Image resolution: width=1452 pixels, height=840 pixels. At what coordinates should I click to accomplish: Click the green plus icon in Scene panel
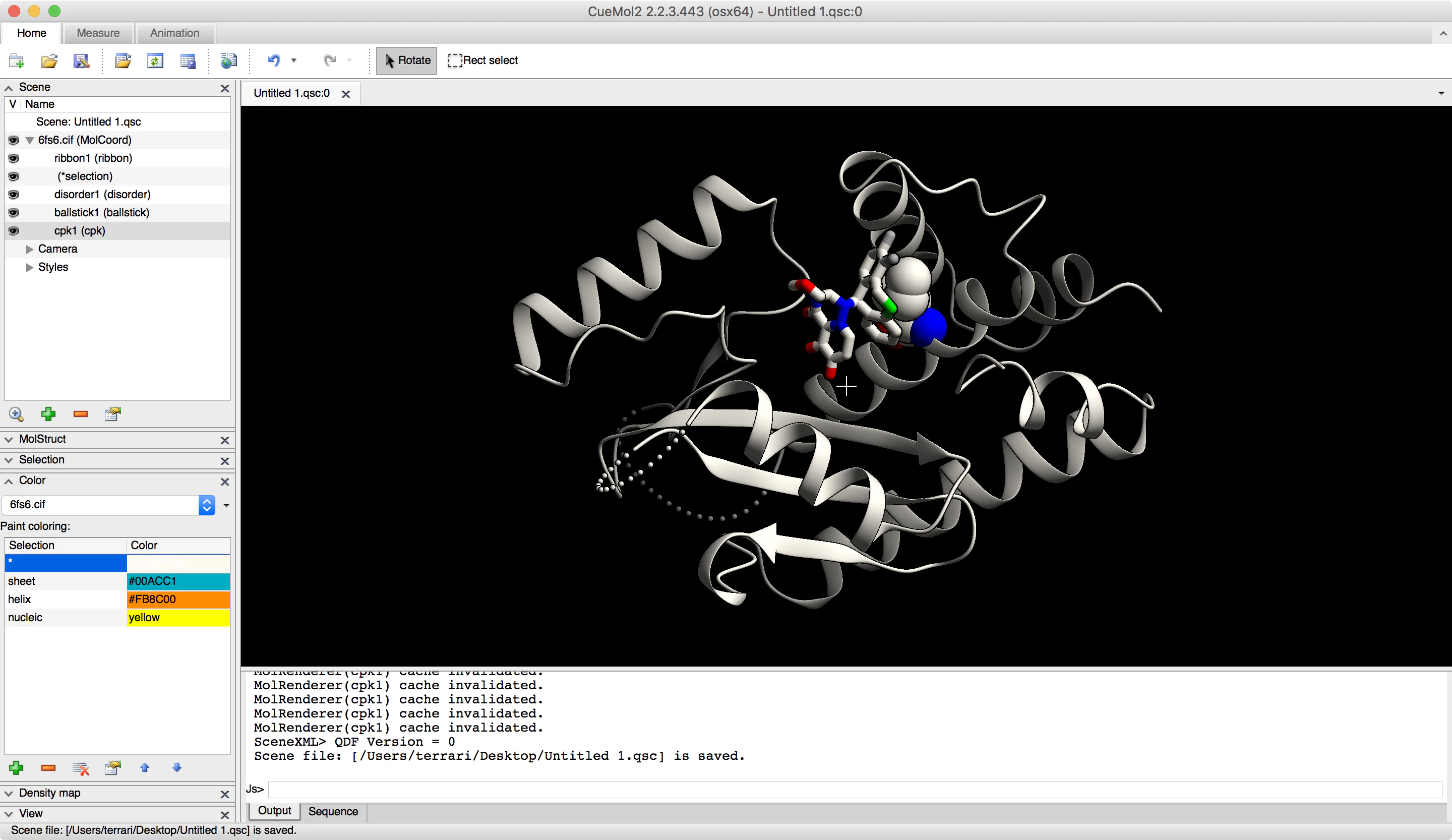pyautogui.click(x=48, y=413)
